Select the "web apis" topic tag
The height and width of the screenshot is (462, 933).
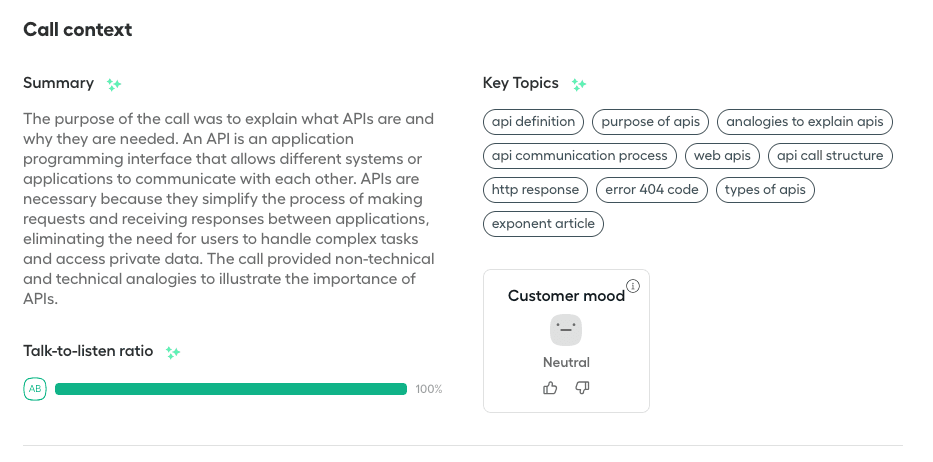click(722, 156)
